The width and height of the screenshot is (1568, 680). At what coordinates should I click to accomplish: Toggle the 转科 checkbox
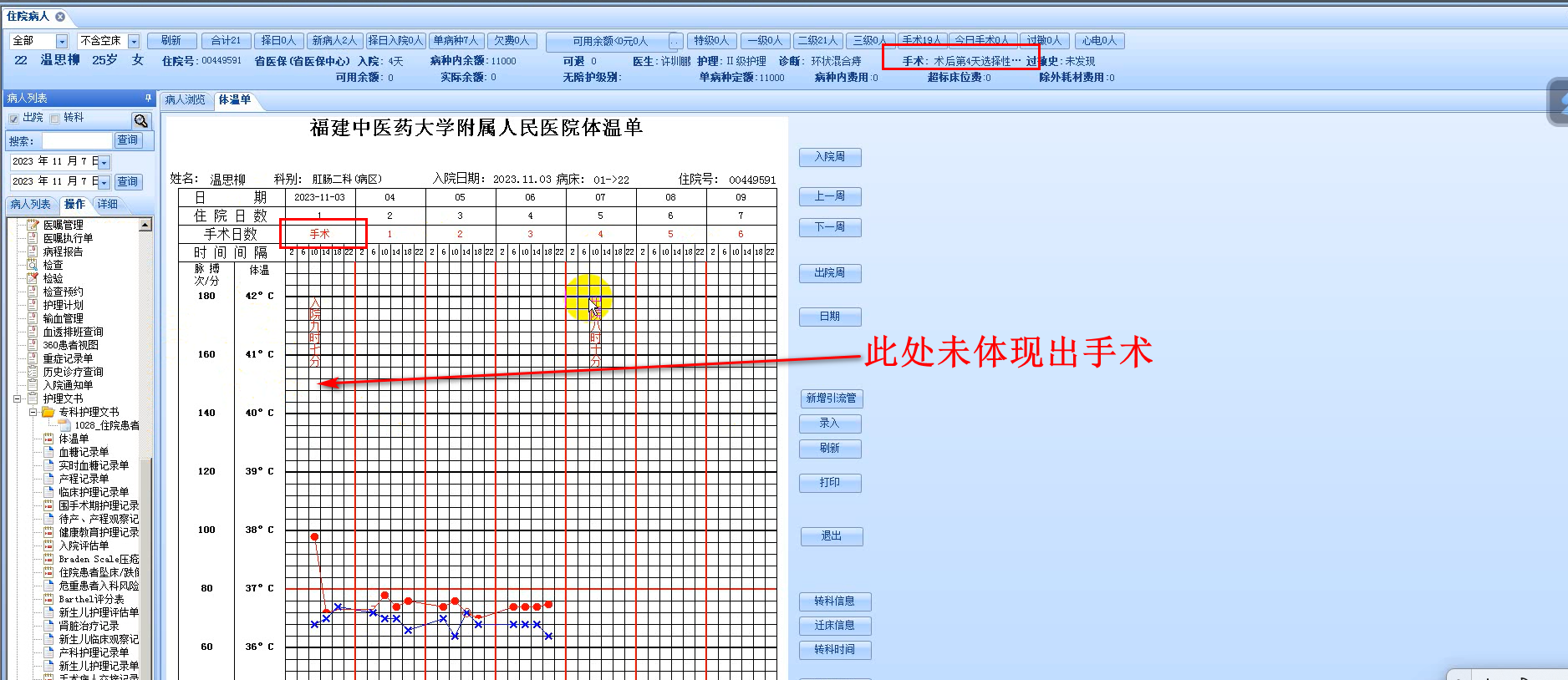[x=54, y=119]
